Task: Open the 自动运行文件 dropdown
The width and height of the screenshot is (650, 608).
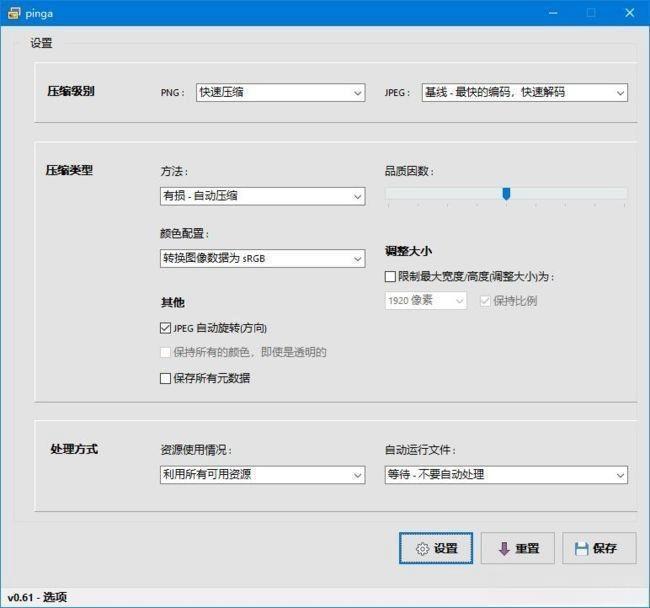Action: tap(506, 474)
